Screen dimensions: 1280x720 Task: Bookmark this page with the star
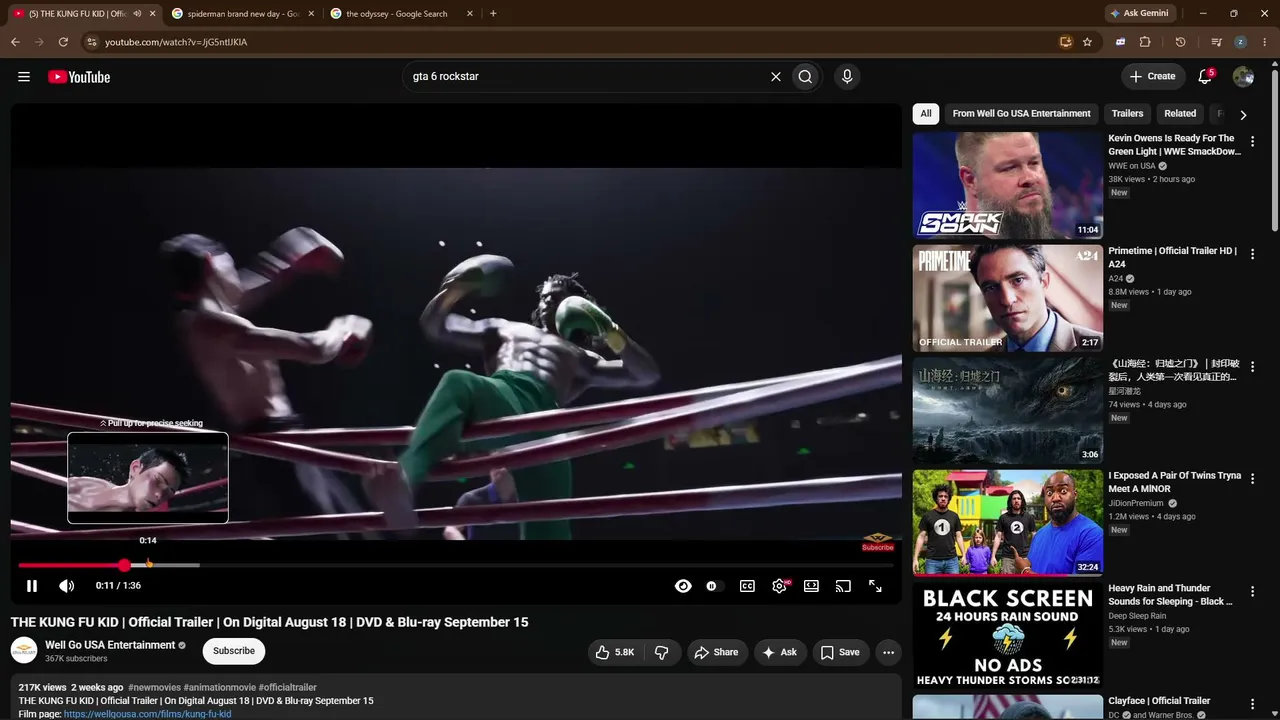coord(1087,42)
